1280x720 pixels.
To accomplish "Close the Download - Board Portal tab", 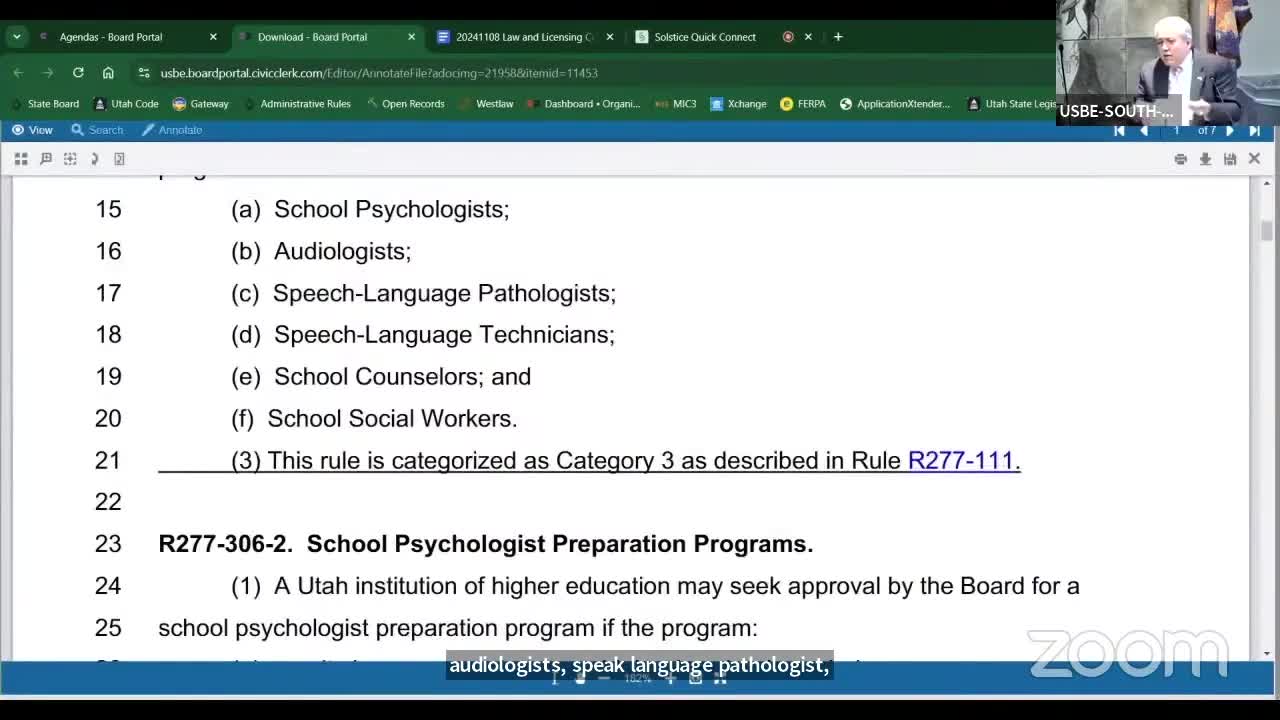I will [x=411, y=37].
